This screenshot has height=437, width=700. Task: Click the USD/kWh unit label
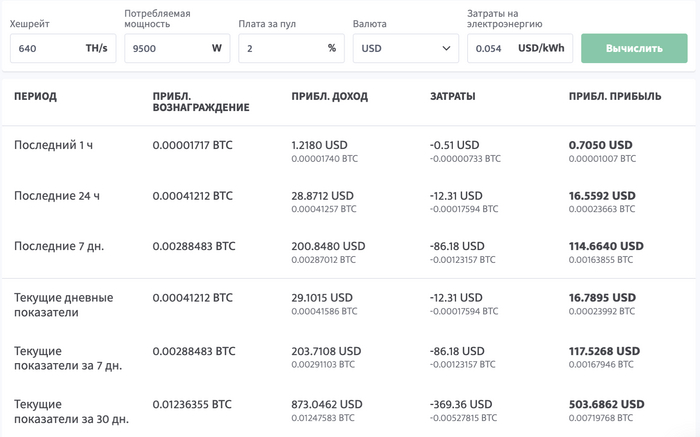tap(541, 48)
